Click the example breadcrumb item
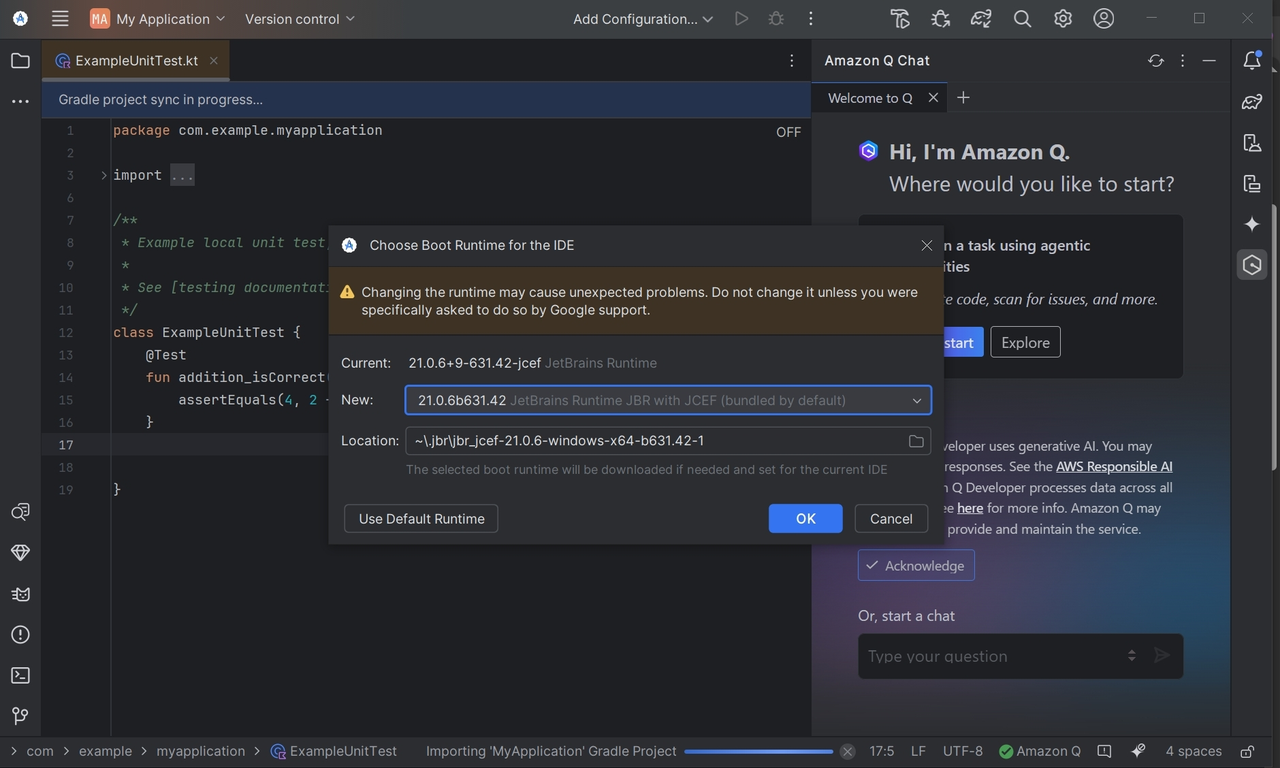This screenshot has height=768, width=1280. coord(105,751)
